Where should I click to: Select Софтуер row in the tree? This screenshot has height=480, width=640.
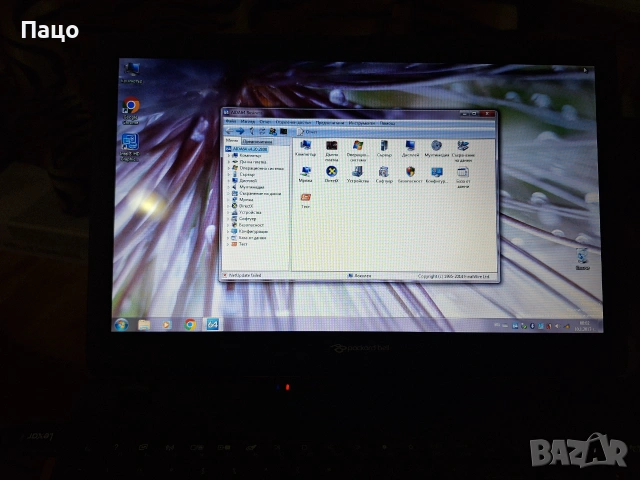(x=244, y=219)
